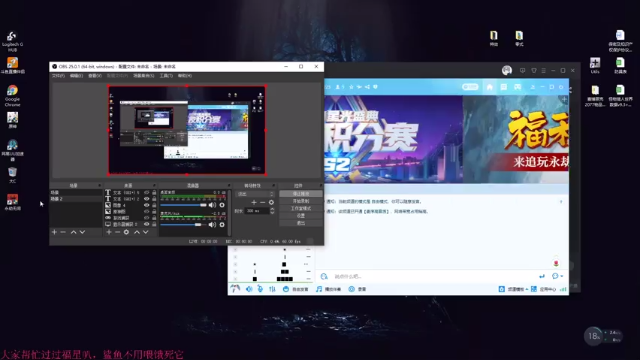Open OBS 设置 settings button
This screenshot has width=640, height=360.
301,216
